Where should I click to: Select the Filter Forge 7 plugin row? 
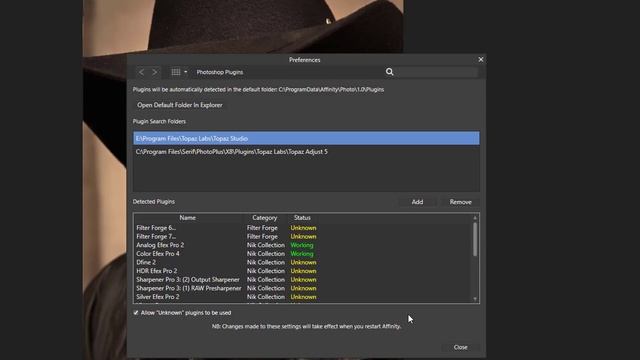pyautogui.click(x=303, y=237)
